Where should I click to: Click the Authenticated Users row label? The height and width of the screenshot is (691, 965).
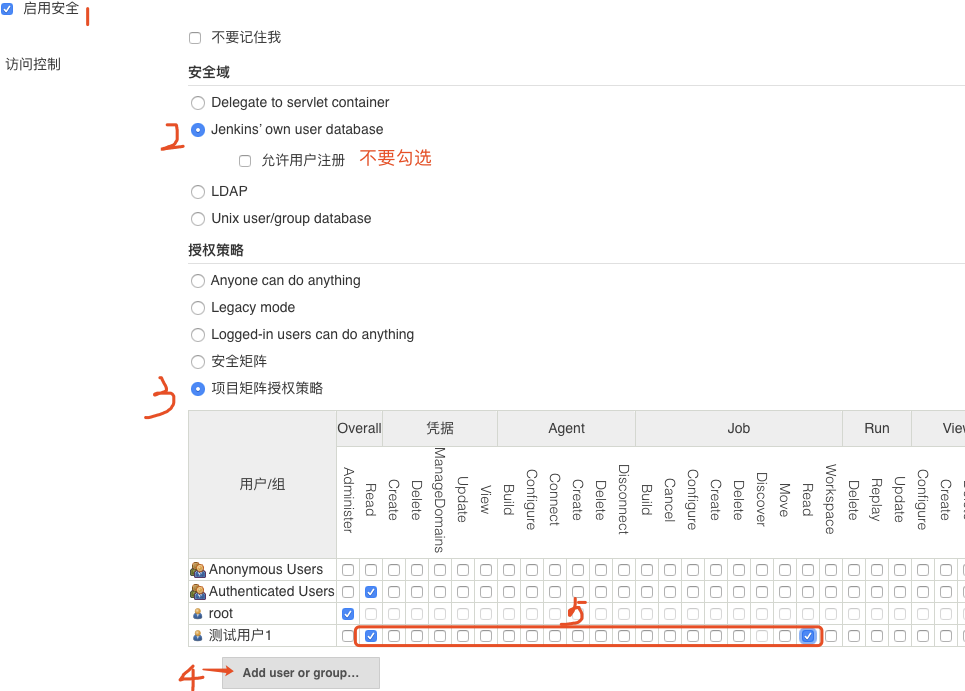point(271,592)
